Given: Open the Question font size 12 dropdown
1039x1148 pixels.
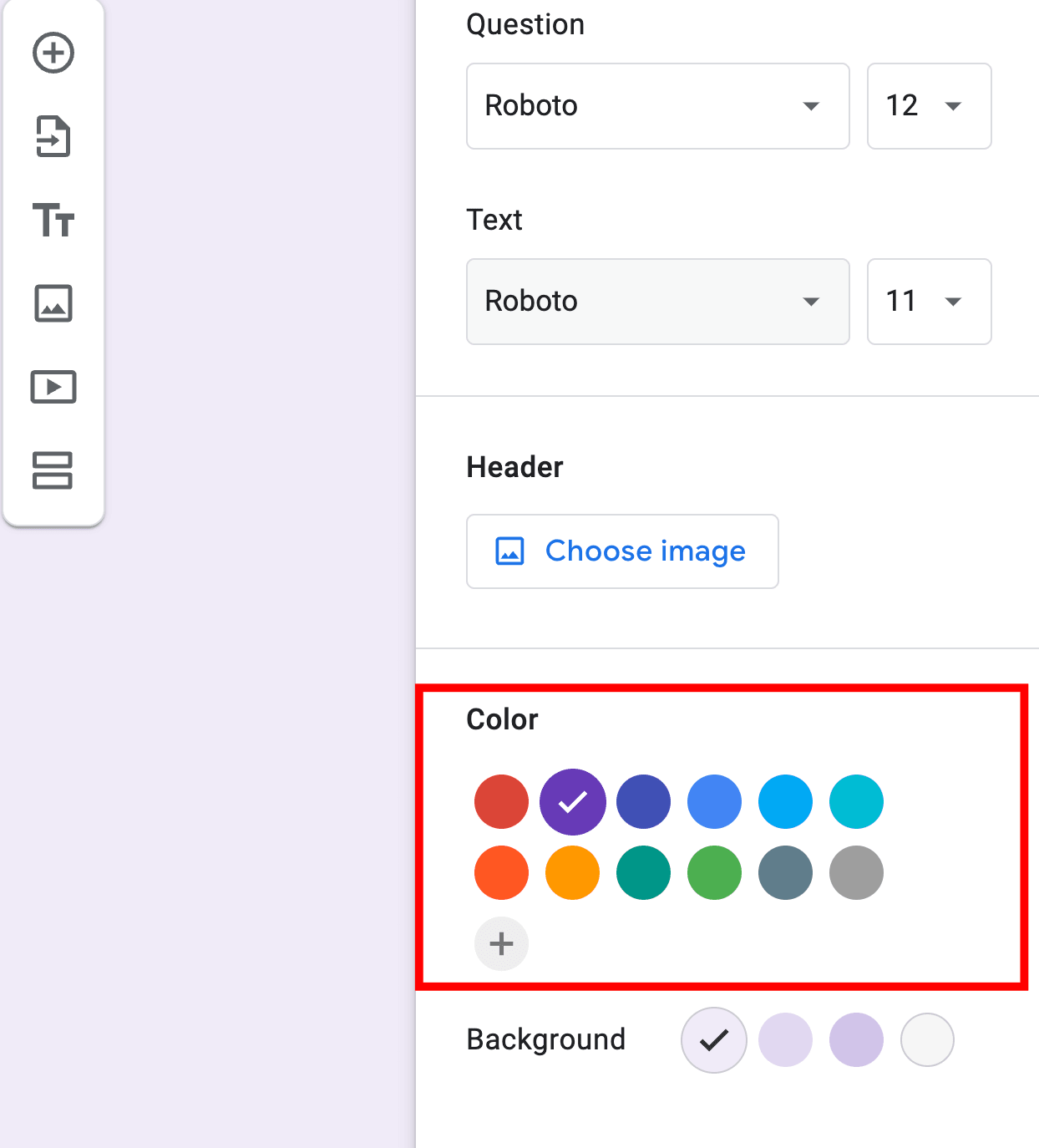Looking at the screenshot, I should click(x=929, y=106).
